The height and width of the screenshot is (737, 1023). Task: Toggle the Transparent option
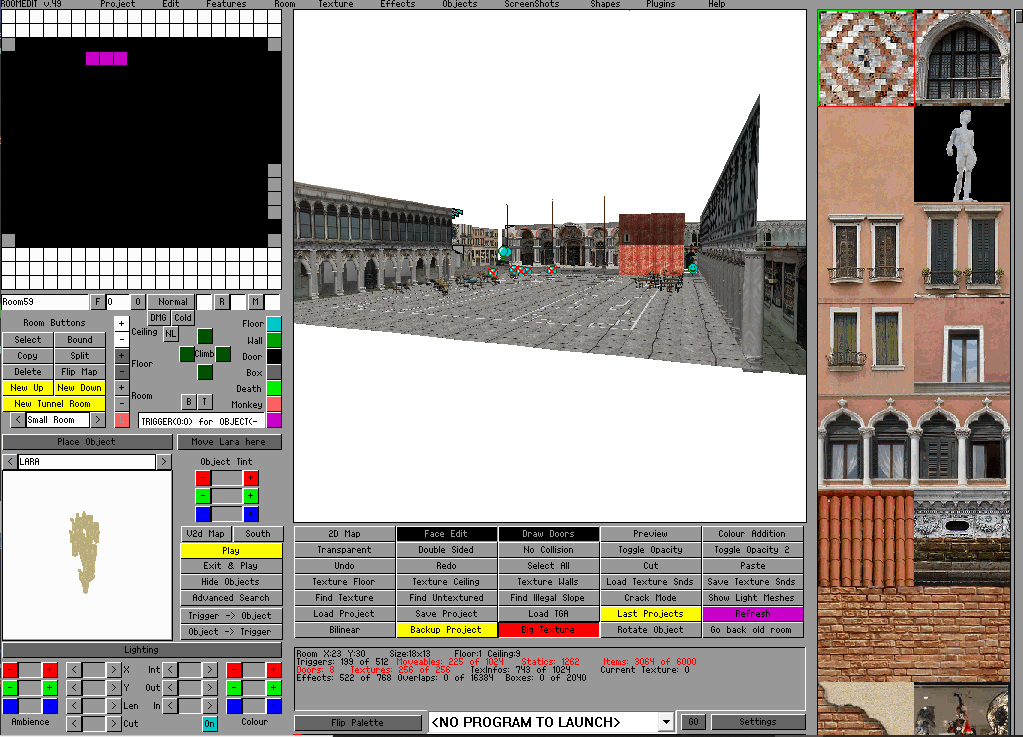(344, 550)
